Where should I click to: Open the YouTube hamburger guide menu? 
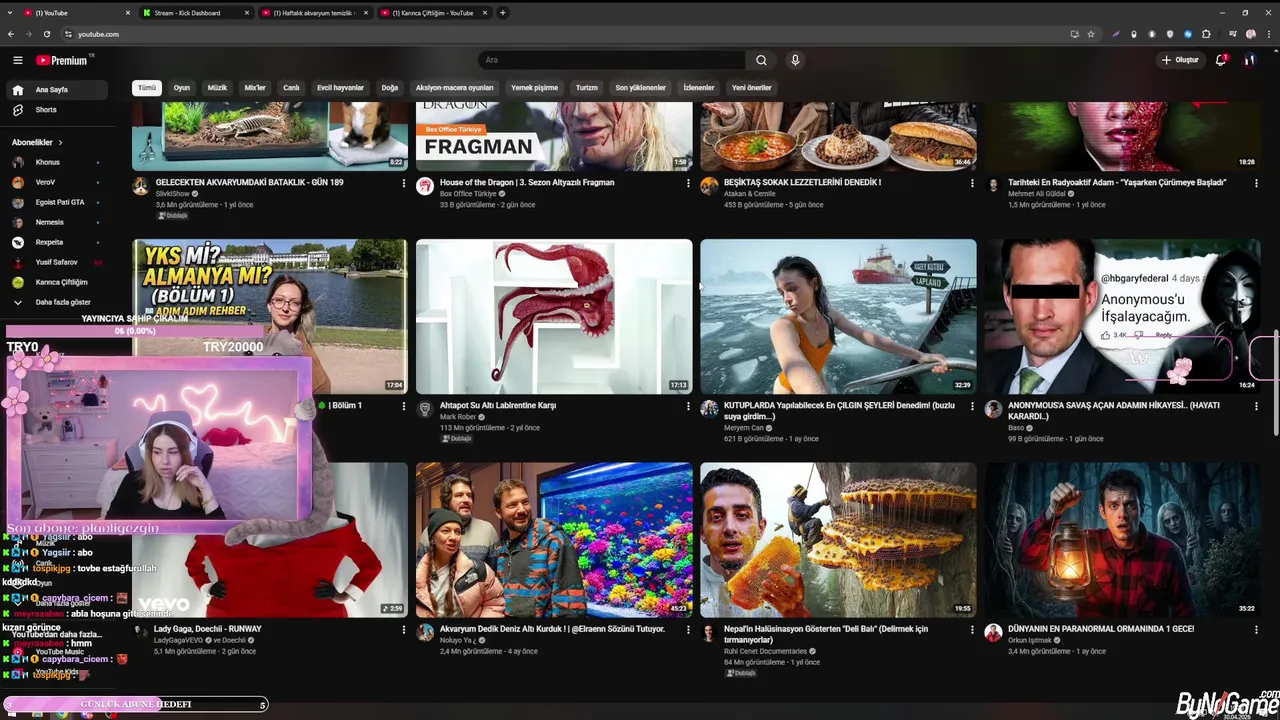point(17,60)
